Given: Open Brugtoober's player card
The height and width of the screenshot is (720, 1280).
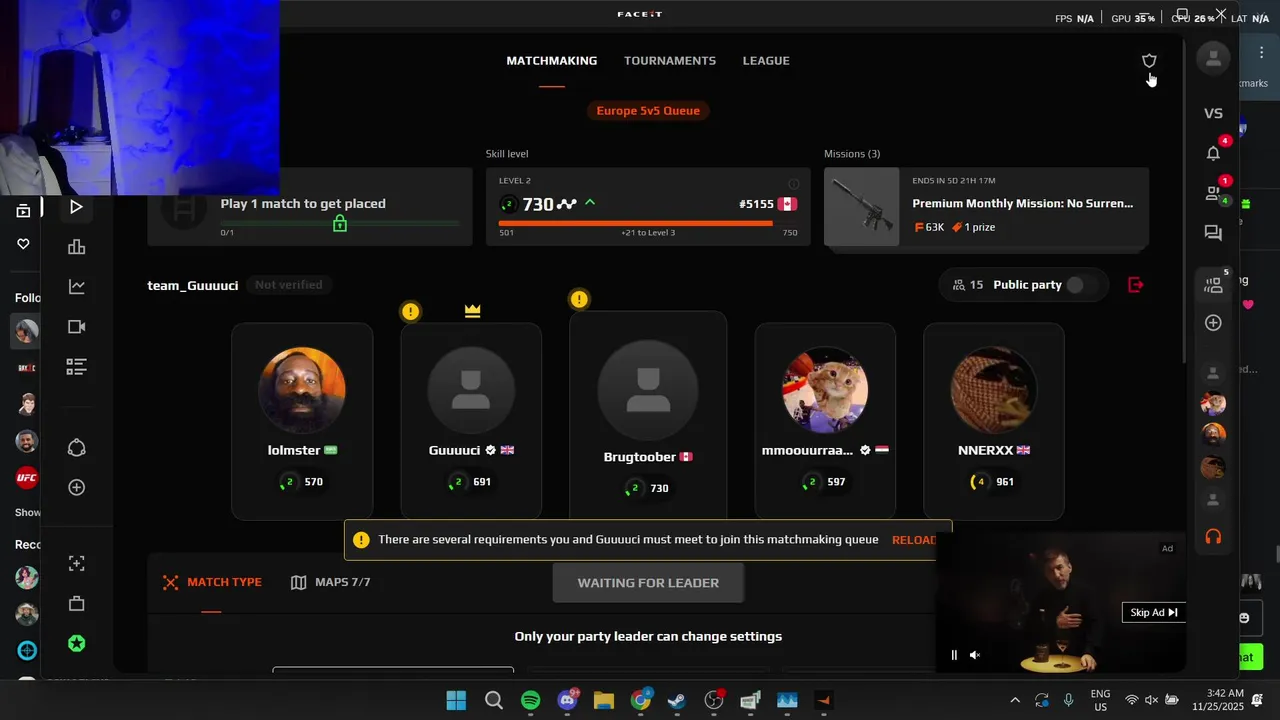Looking at the screenshot, I should [x=648, y=415].
